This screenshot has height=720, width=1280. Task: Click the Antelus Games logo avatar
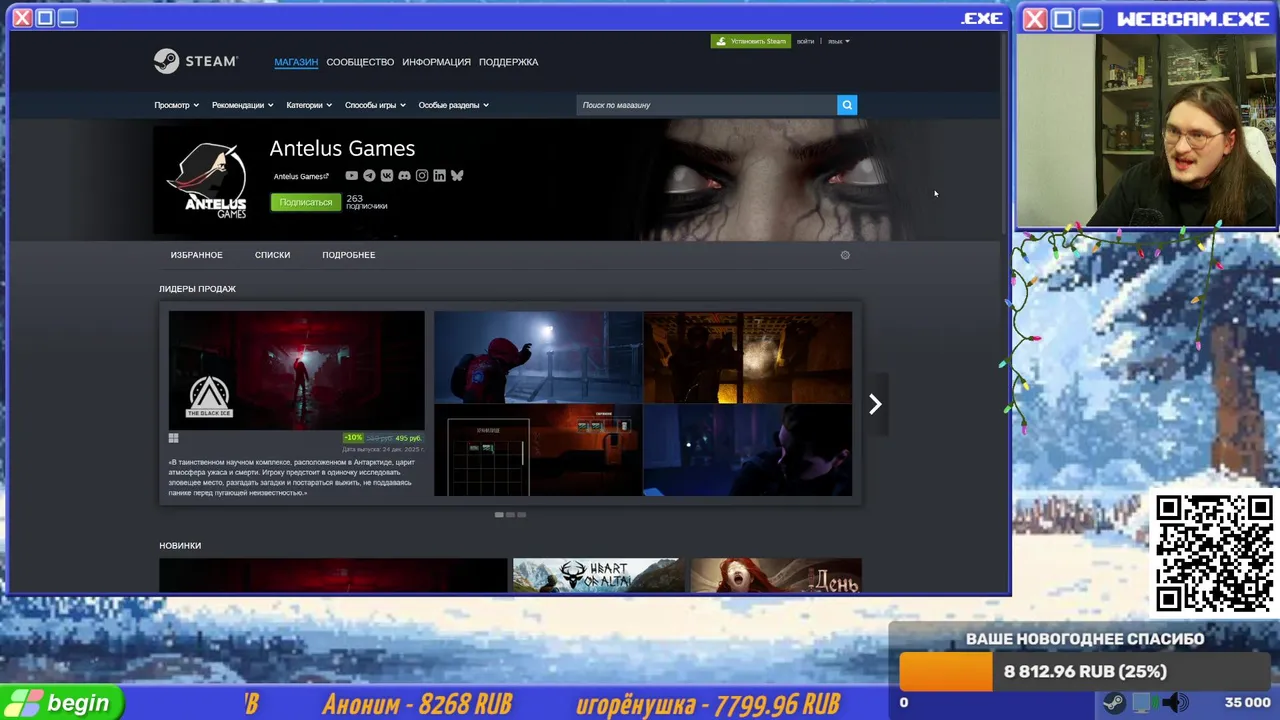coord(208,180)
